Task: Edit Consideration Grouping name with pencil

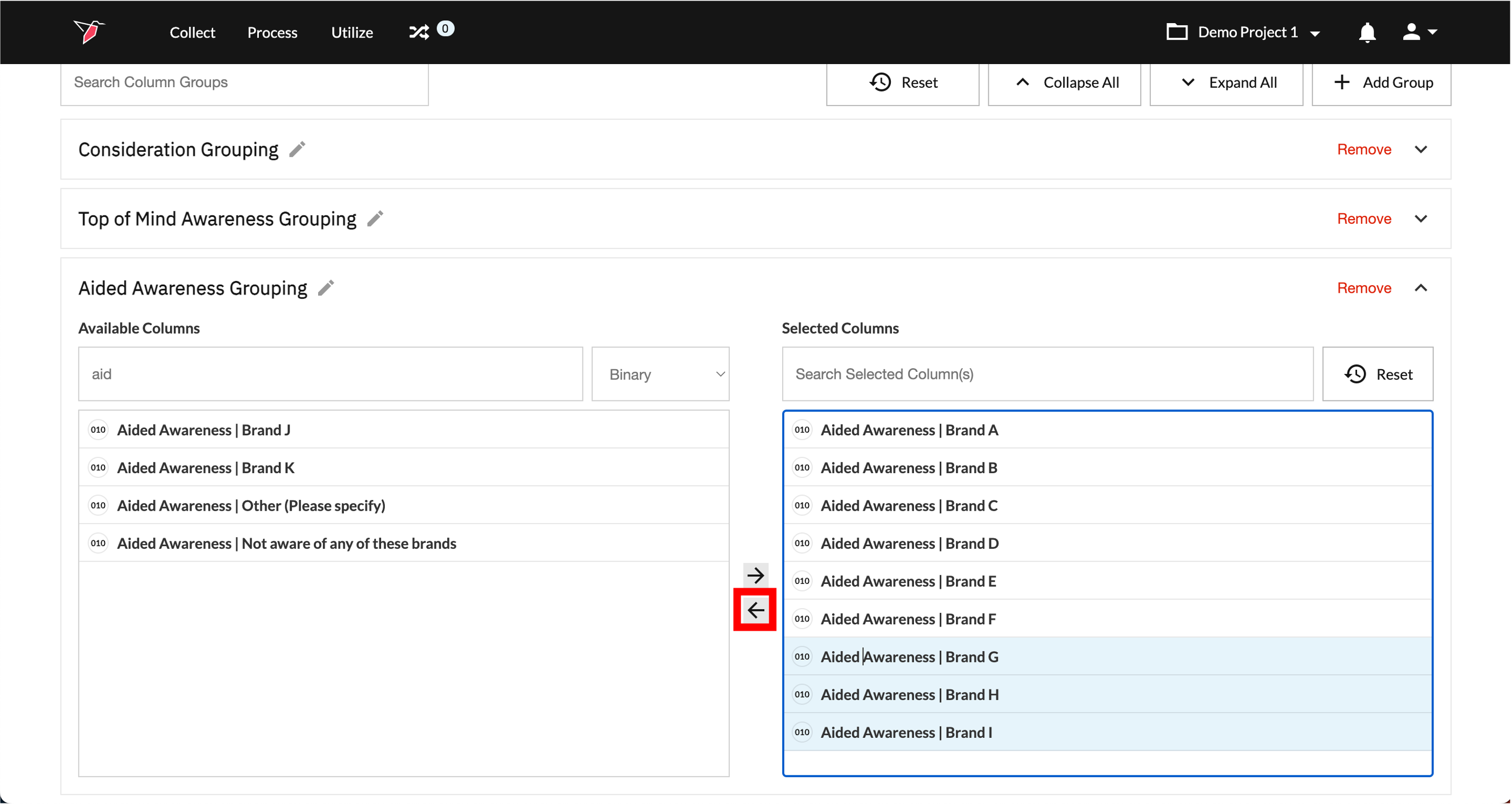Action: (298, 150)
